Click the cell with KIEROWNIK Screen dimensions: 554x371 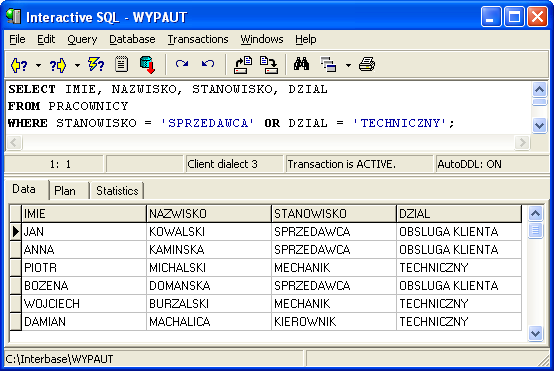point(334,322)
